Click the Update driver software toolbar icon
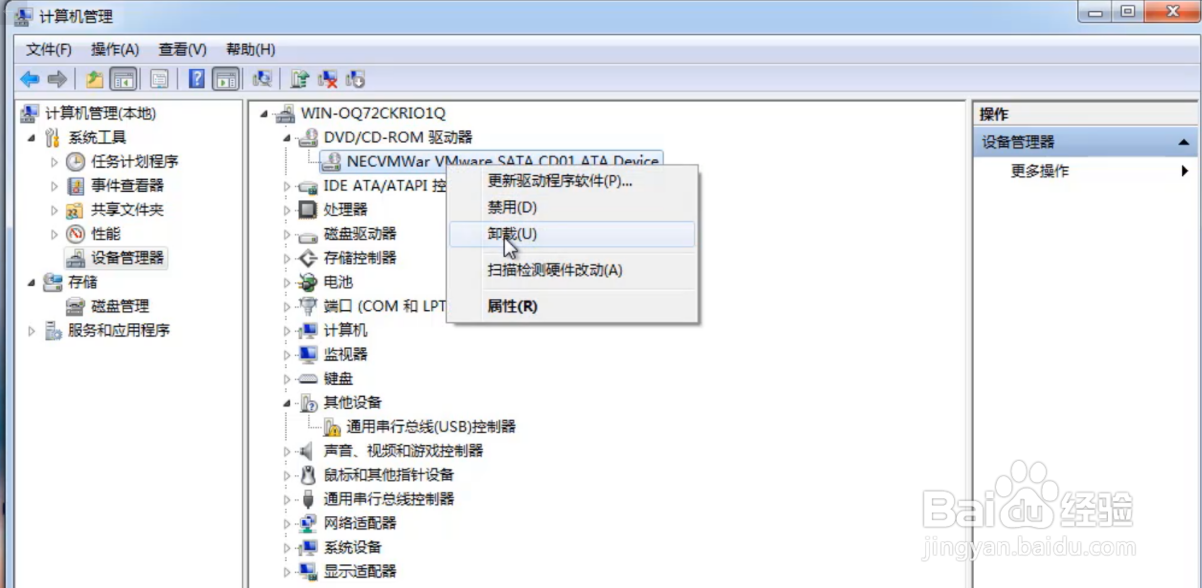The width and height of the screenshot is (1202, 588). click(x=297, y=78)
